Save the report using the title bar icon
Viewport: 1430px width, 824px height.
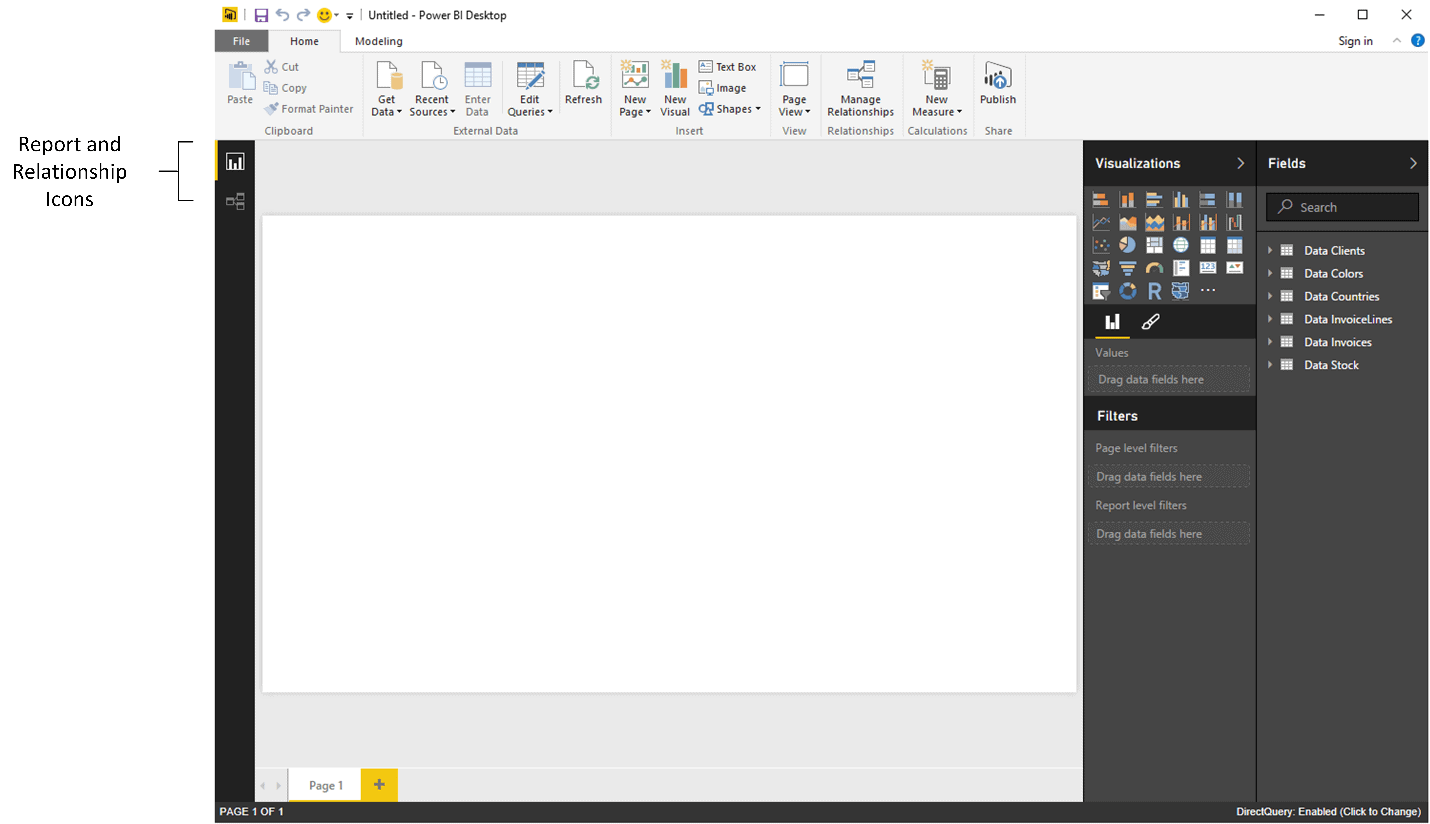[261, 15]
